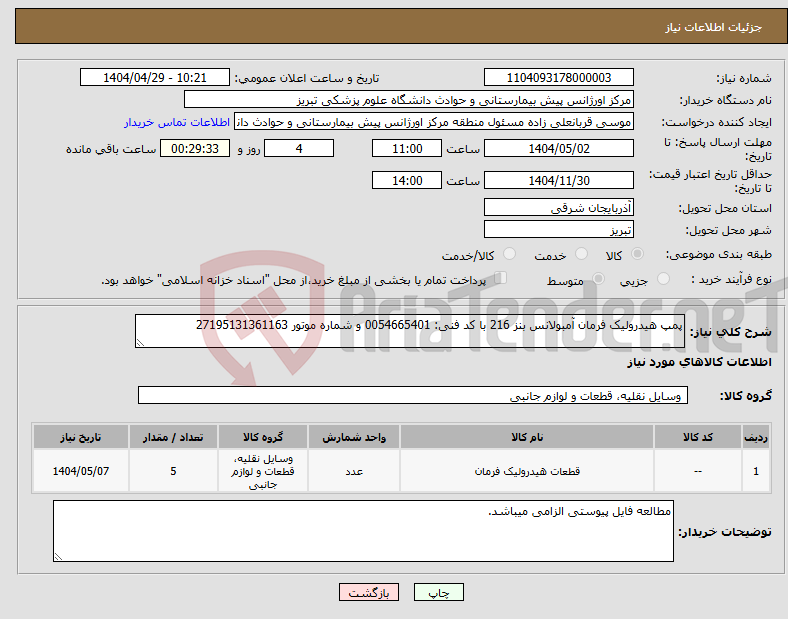Click the buyer organization name field

[x=409, y=99]
